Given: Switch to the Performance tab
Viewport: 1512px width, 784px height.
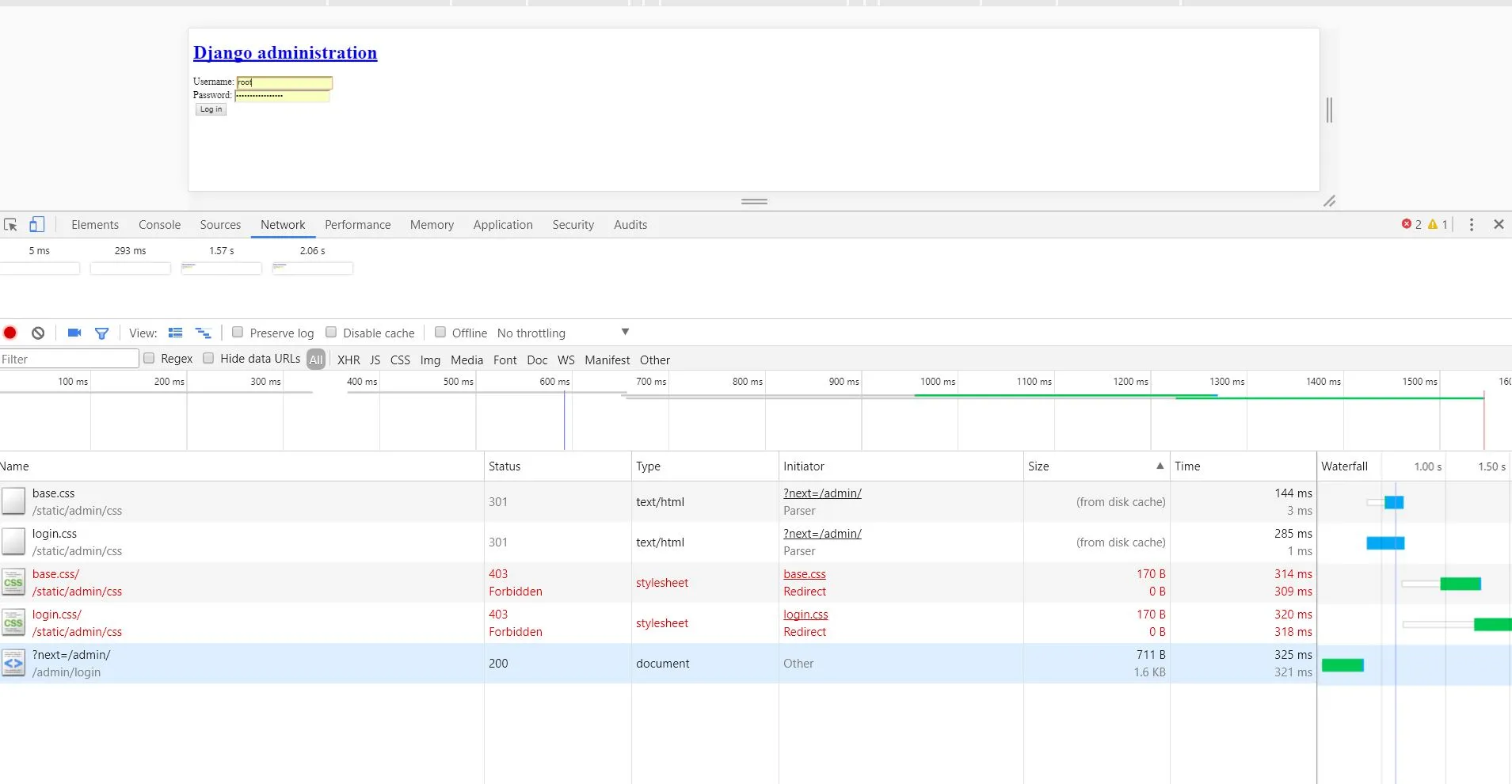Looking at the screenshot, I should [x=358, y=225].
